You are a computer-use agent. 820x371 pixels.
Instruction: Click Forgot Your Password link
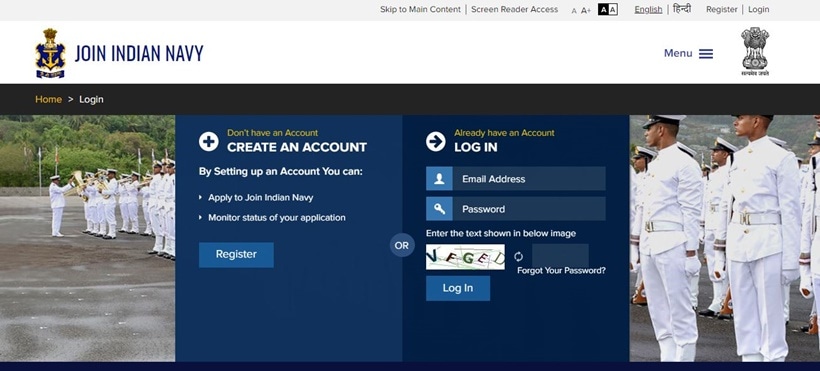tap(561, 271)
